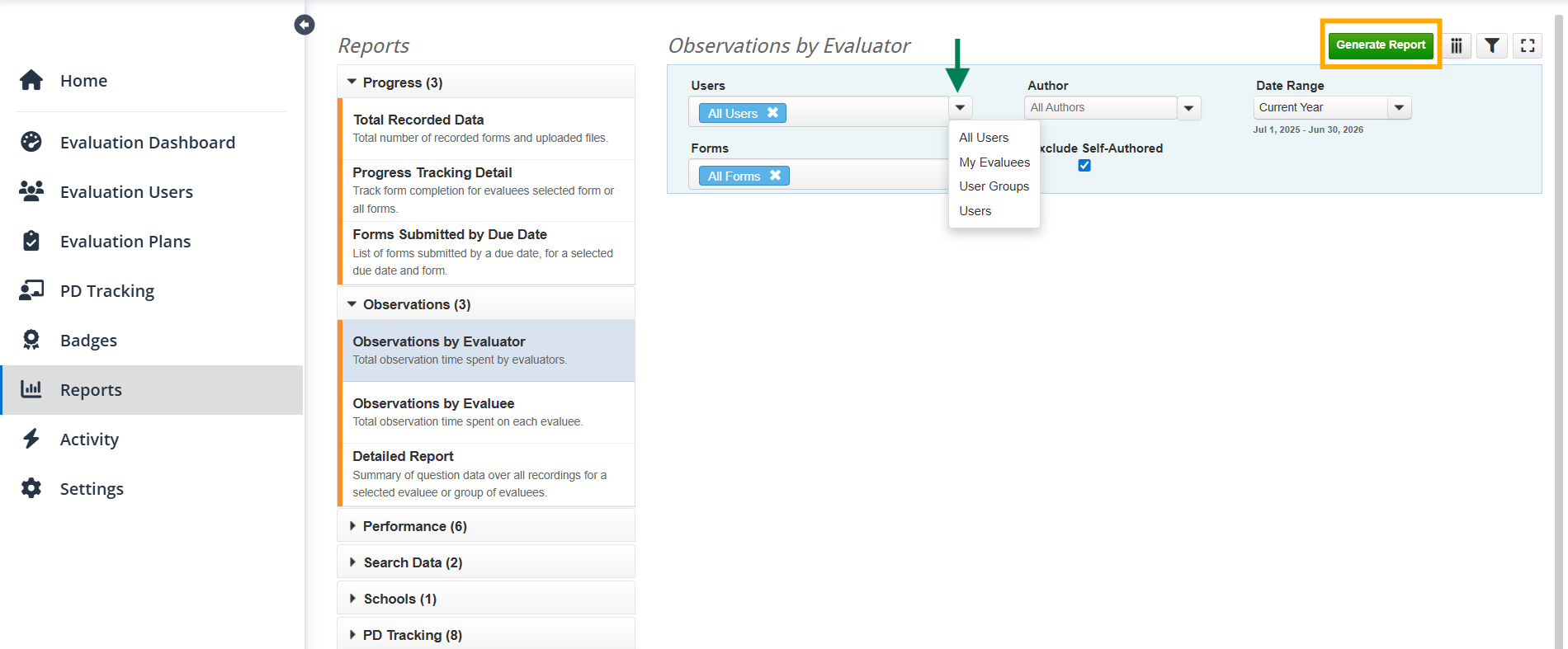The height and width of the screenshot is (649, 1568).
Task: Click the Evaluation Plans clipboard icon
Action: point(31,241)
